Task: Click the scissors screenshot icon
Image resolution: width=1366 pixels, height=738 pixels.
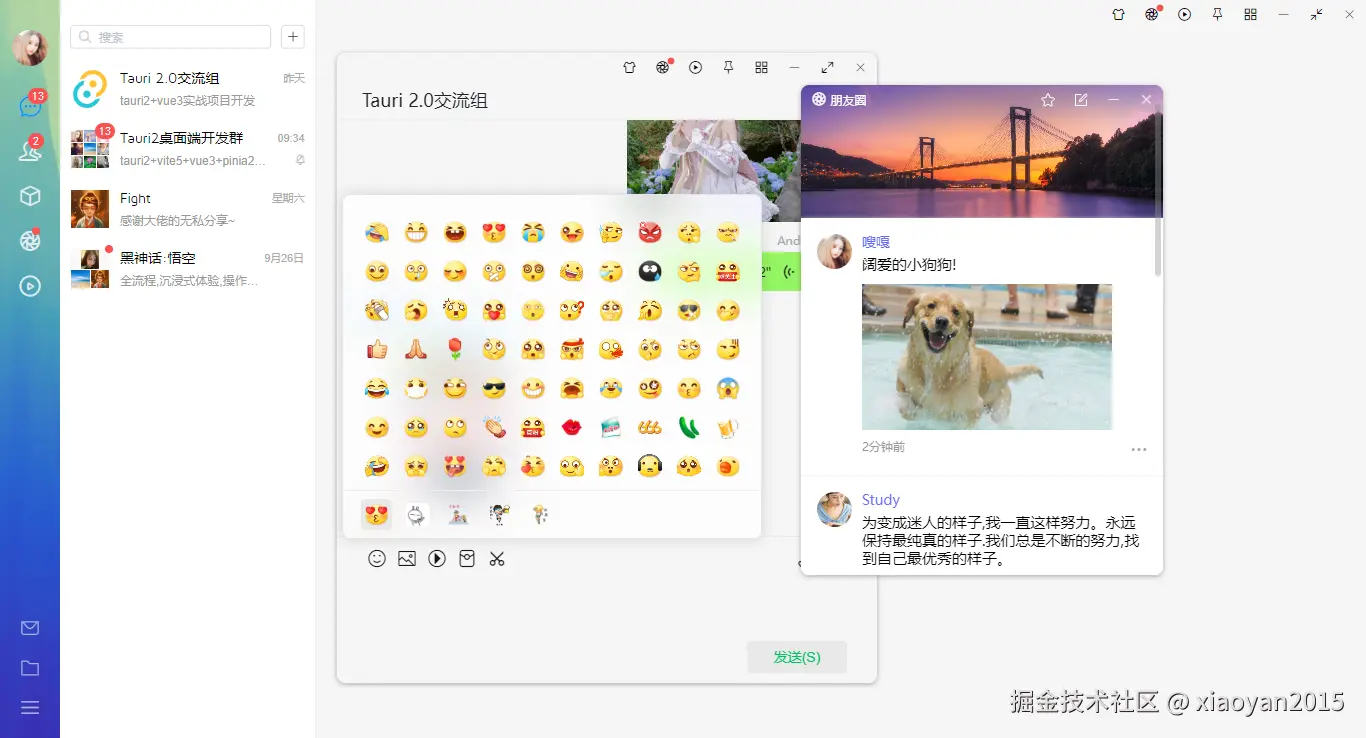Action: click(497, 559)
